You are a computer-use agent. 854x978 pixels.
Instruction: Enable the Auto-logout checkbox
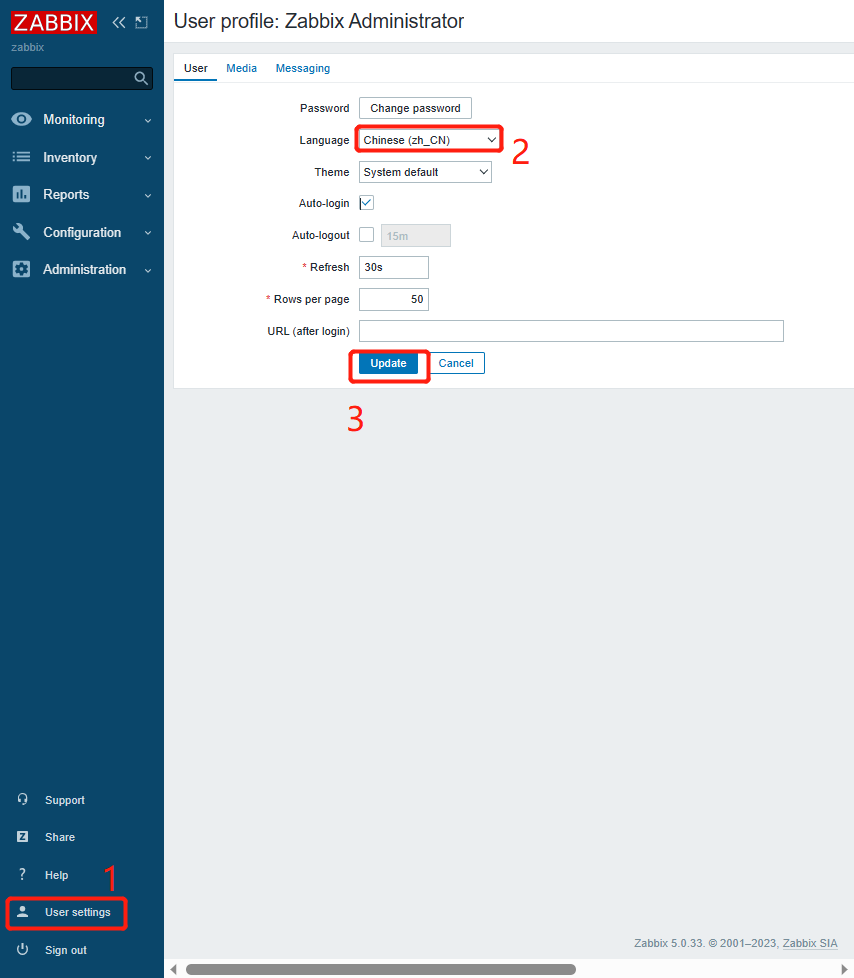click(366, 235)
